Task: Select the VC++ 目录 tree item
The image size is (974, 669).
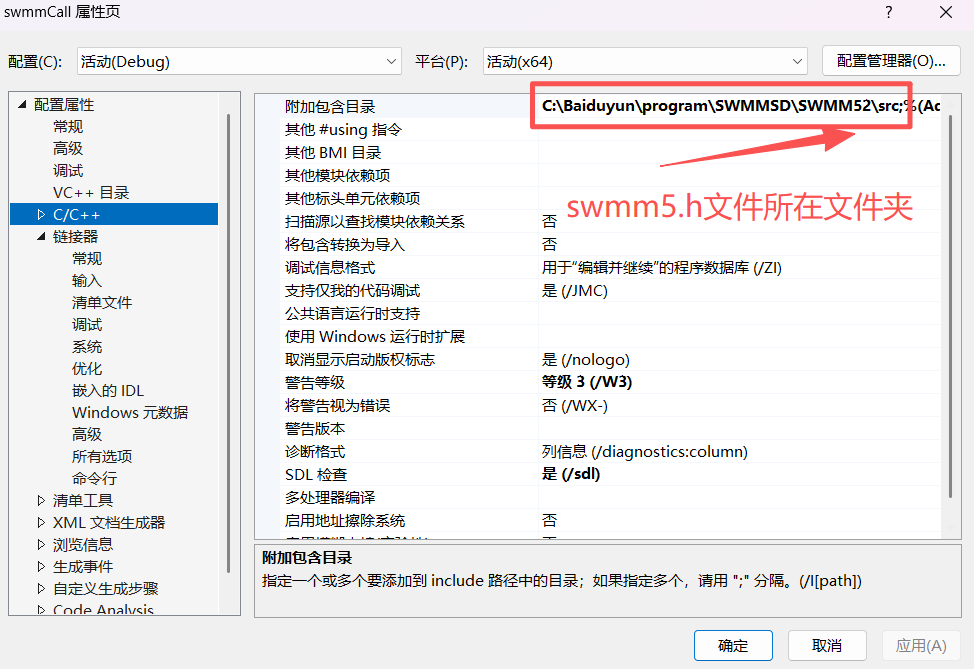Action: (91, 193)
